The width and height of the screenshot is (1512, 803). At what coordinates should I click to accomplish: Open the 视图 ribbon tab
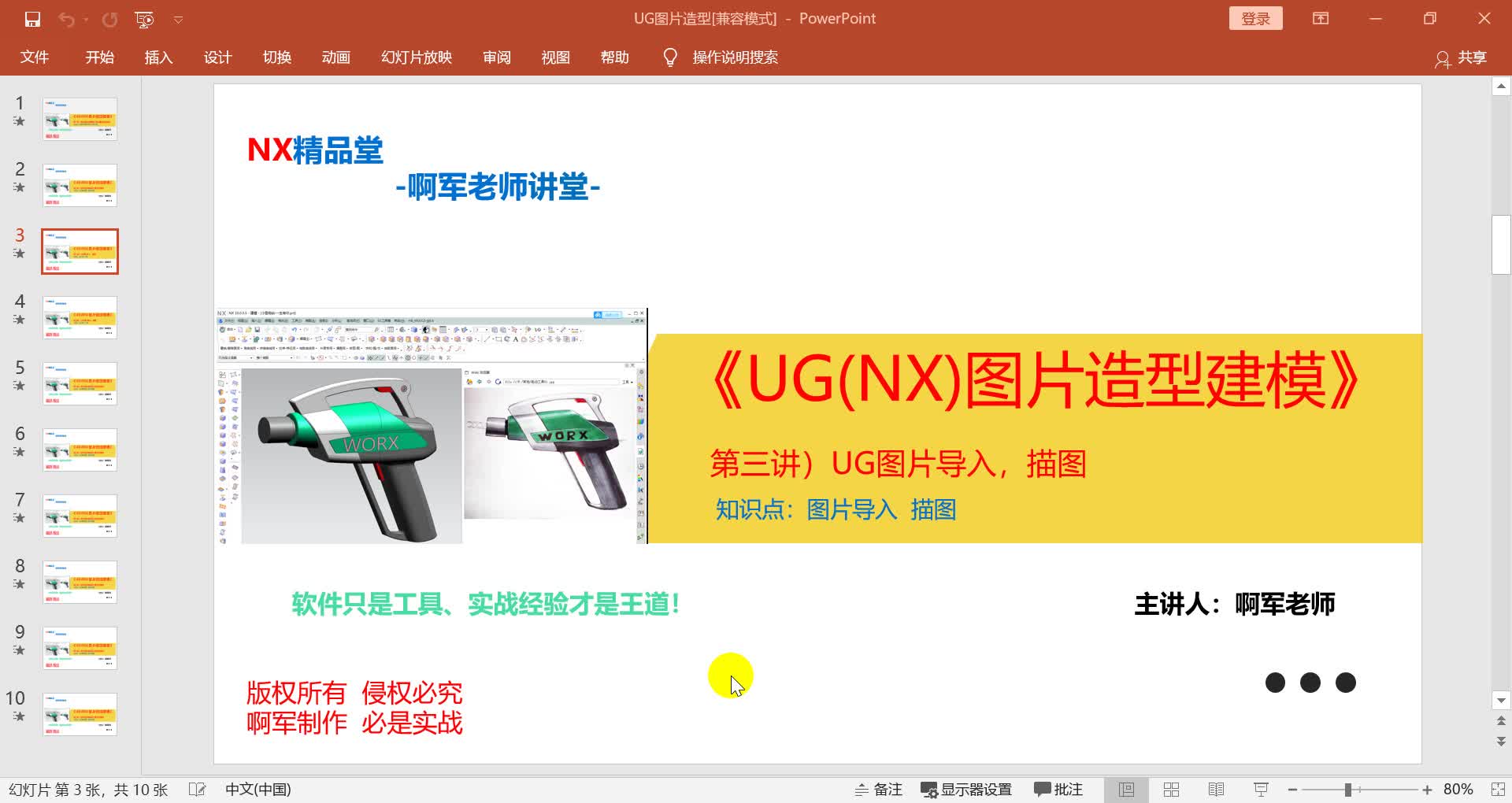click(x=555, y=57)
